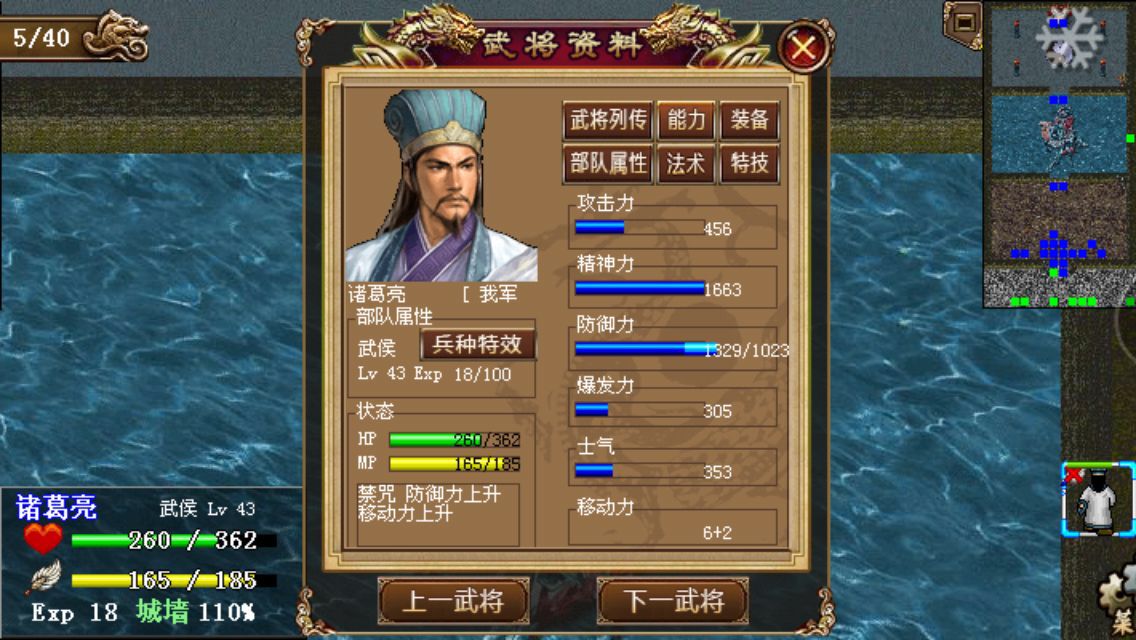Click the 兵种特效 button
1136x640 pixels.
pos(477,344)
